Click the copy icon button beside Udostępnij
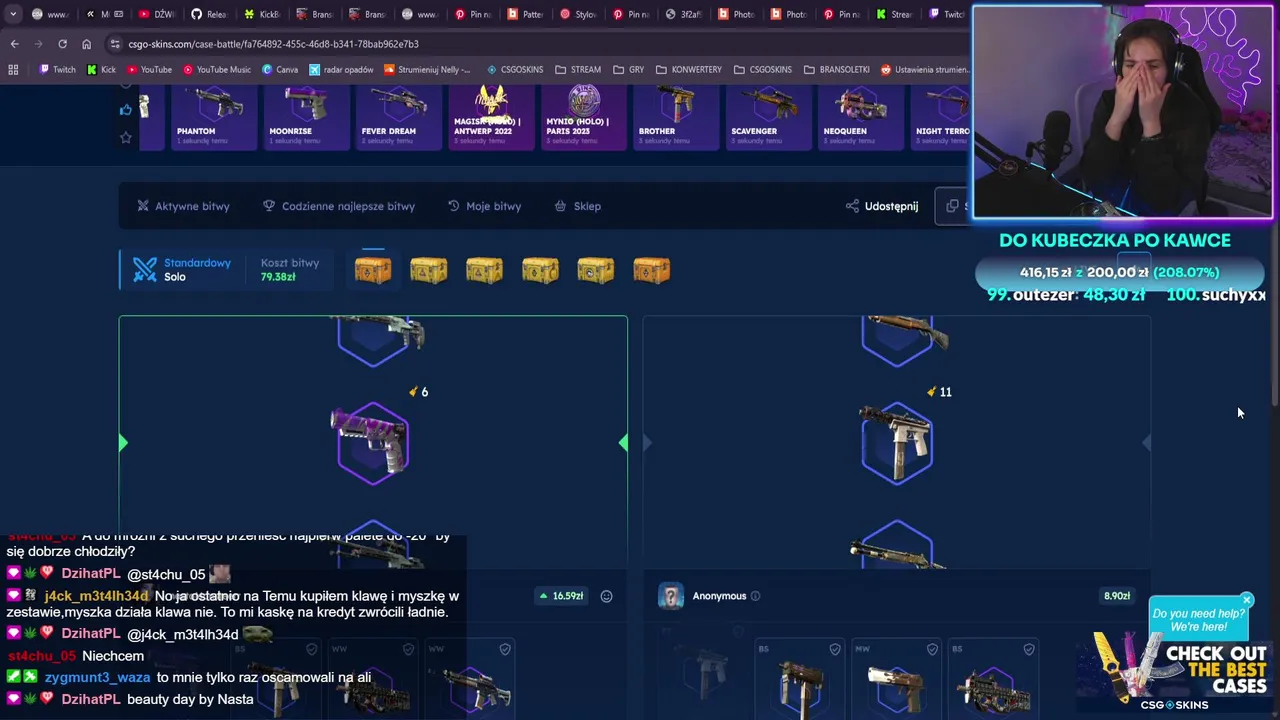 953,206
